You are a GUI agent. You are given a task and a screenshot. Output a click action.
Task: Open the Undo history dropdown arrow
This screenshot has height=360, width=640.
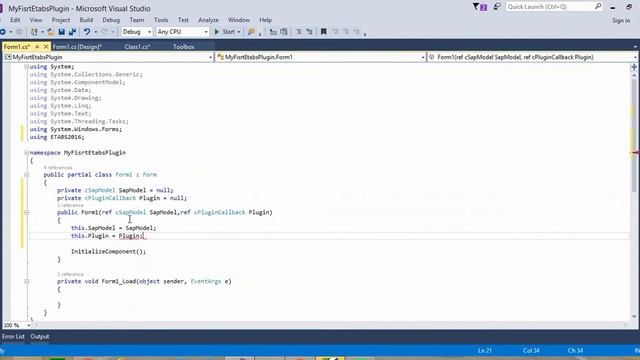coord(96,32)
